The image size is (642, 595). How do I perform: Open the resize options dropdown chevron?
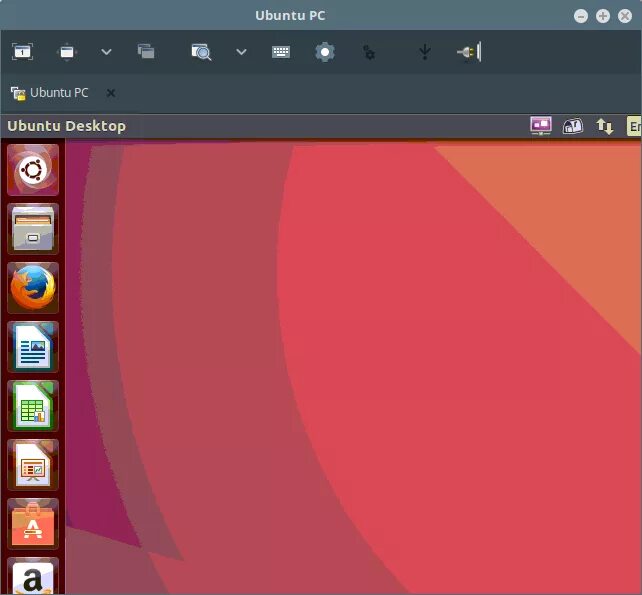tap(106, 52)
